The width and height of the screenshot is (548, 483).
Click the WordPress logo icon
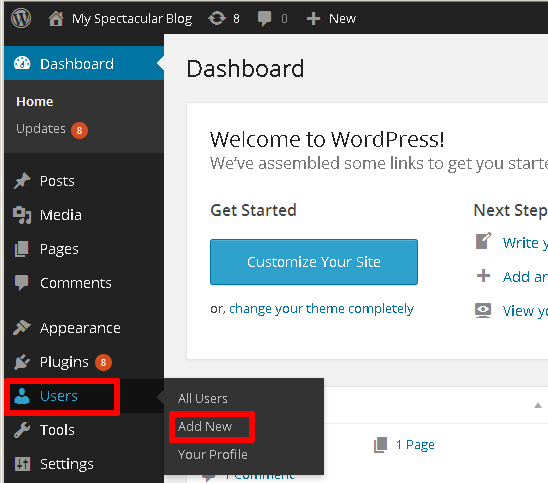coord(21,18)
